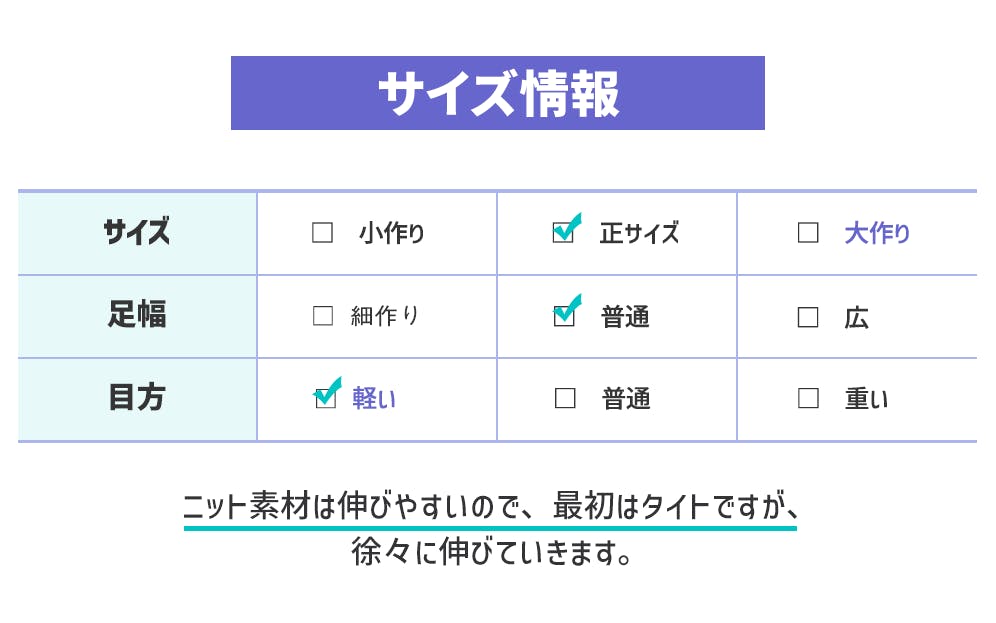
Task: Check the 小作り checkbox
Action: [x=322, y=233]
